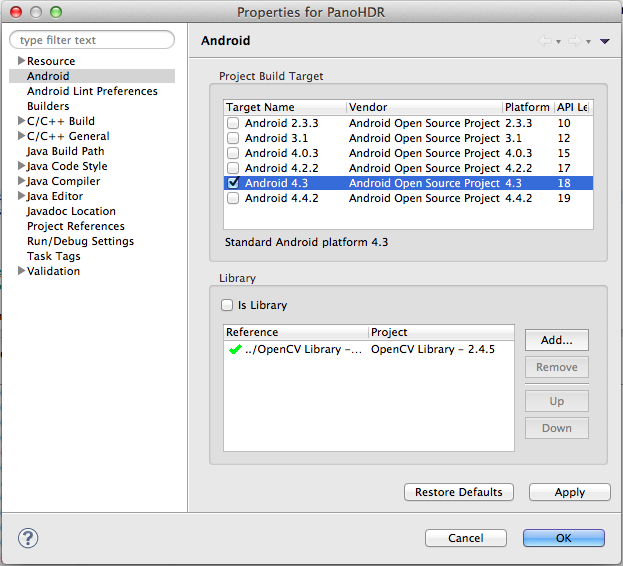This screenshot has width=623, height=566.
Task: Click the 'OpenCV Library - 2.4.5' project cell
Action: [x=433, y=349]
